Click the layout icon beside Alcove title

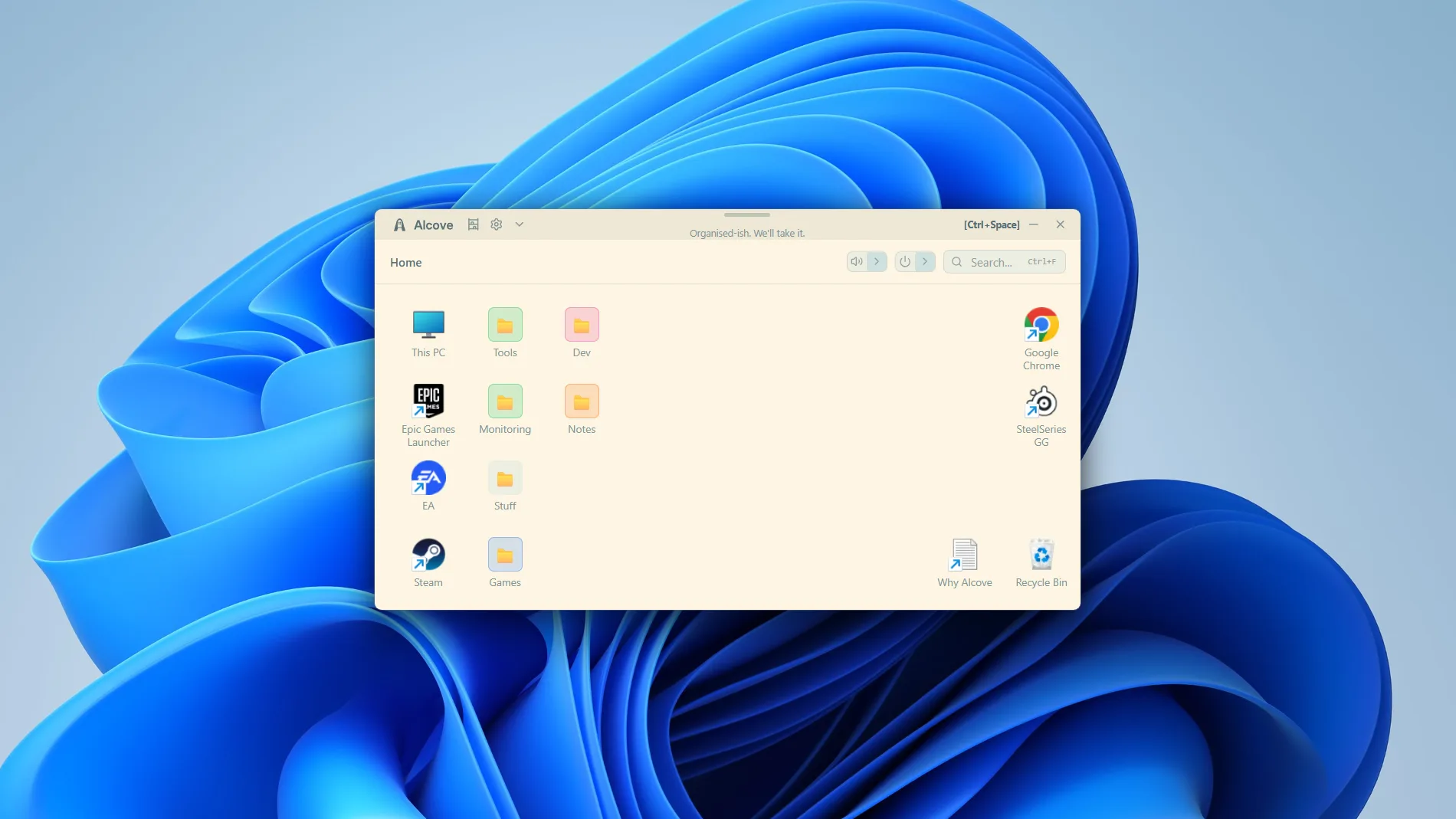point(474,224)
